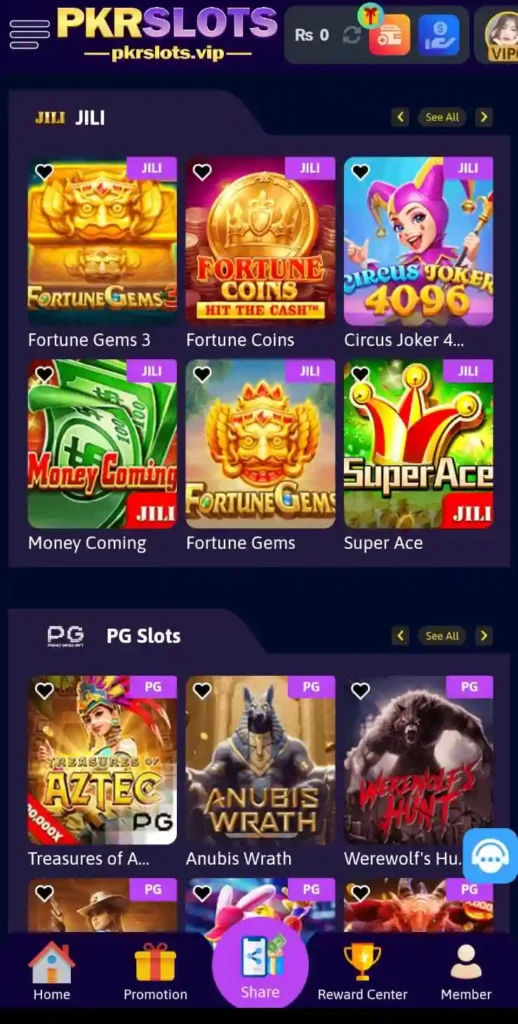Show previous JILI games with left arrow

click(400, 118)
